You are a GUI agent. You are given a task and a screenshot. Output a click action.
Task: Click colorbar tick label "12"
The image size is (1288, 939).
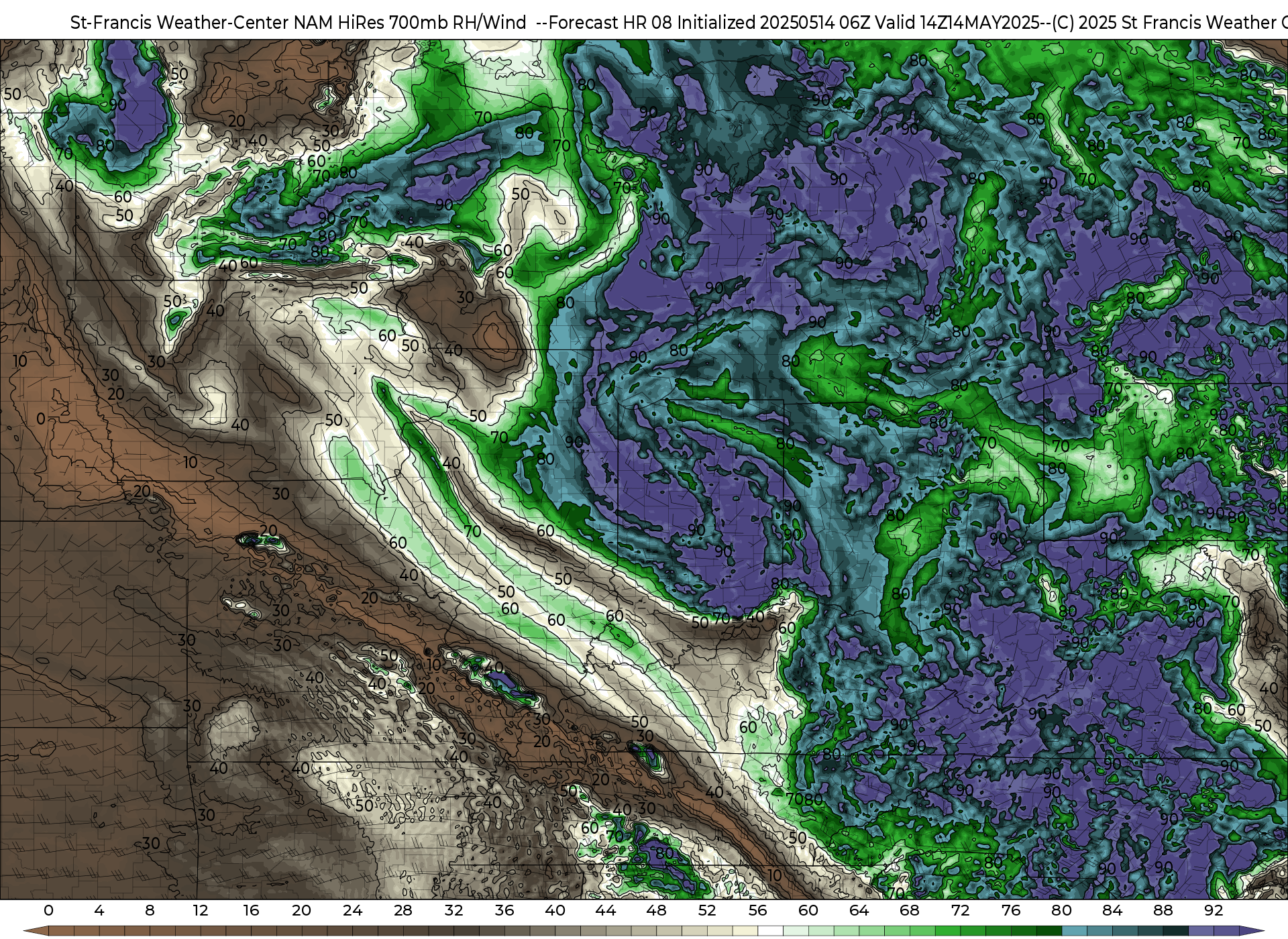pos(201,911)
